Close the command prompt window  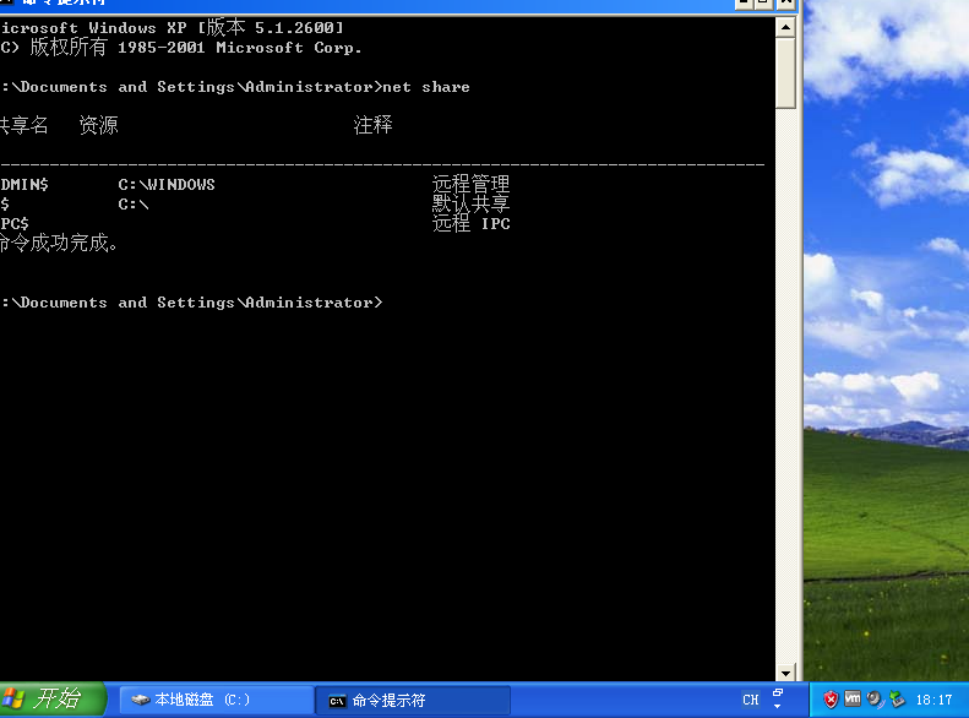[x=785, y=2]
